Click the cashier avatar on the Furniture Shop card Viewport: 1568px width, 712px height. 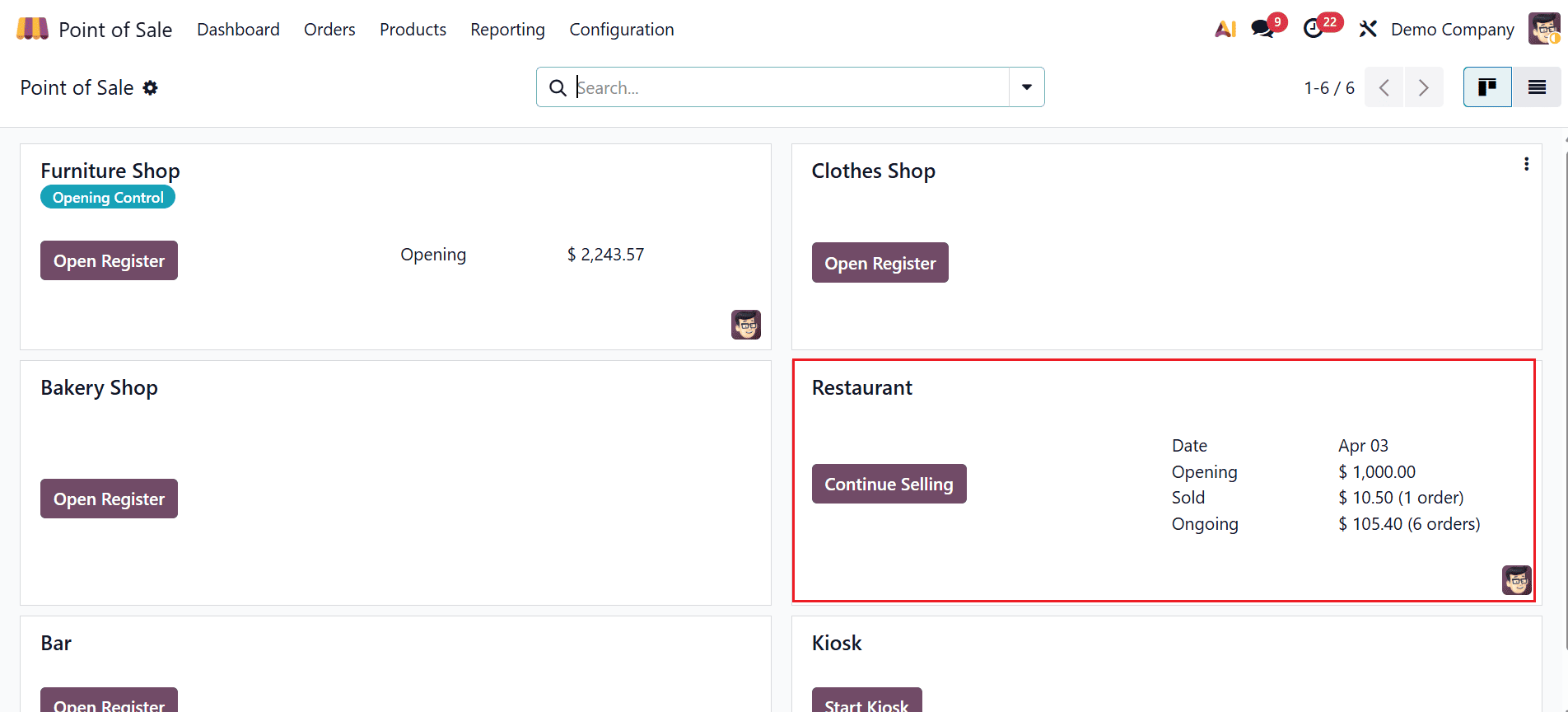(x=745, y=325)
